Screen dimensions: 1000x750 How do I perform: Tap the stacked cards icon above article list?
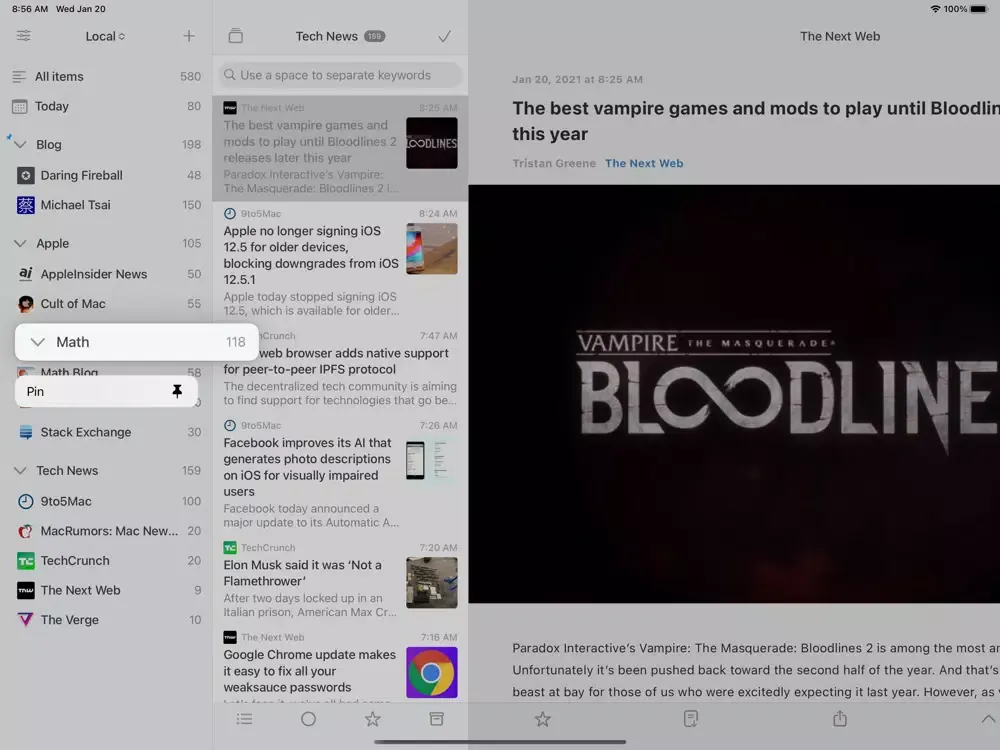(235, 36)
